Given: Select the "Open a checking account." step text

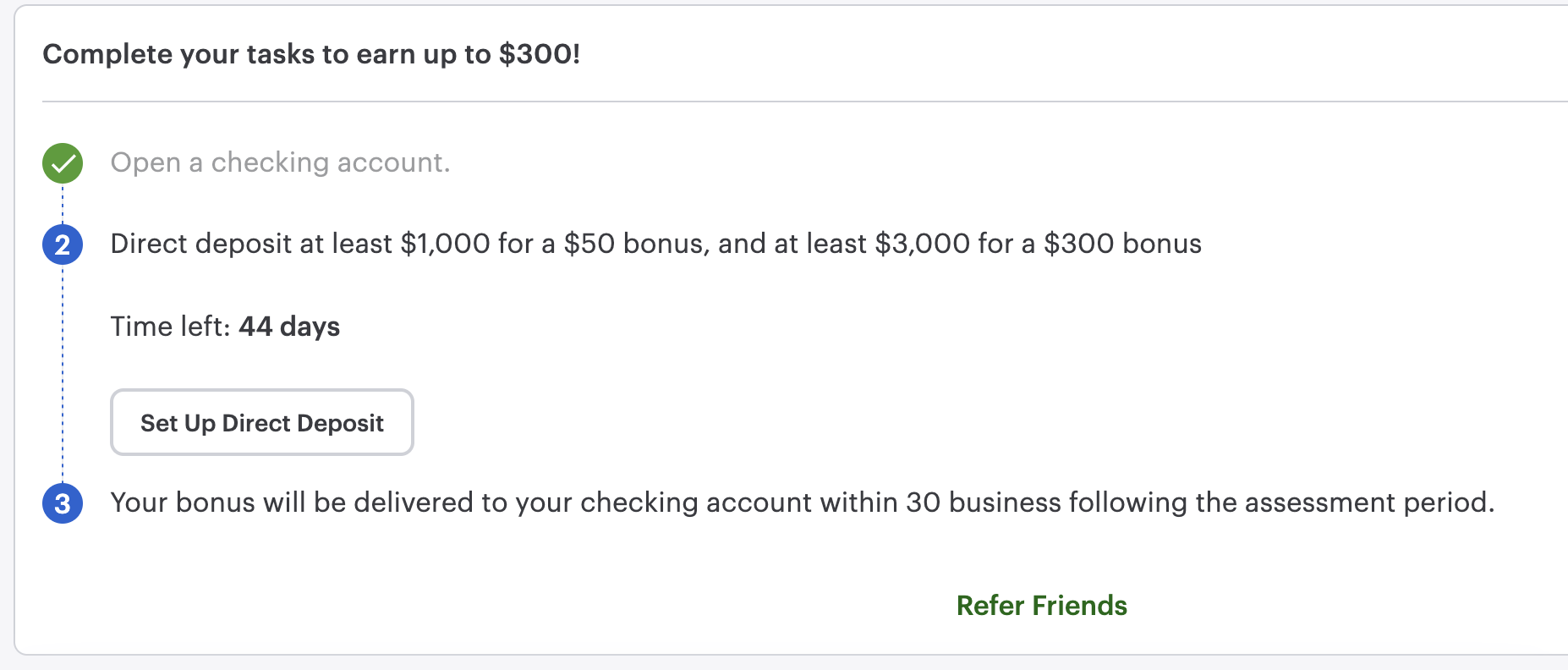Looking at the screenshot, I should (x=280, y=162).
